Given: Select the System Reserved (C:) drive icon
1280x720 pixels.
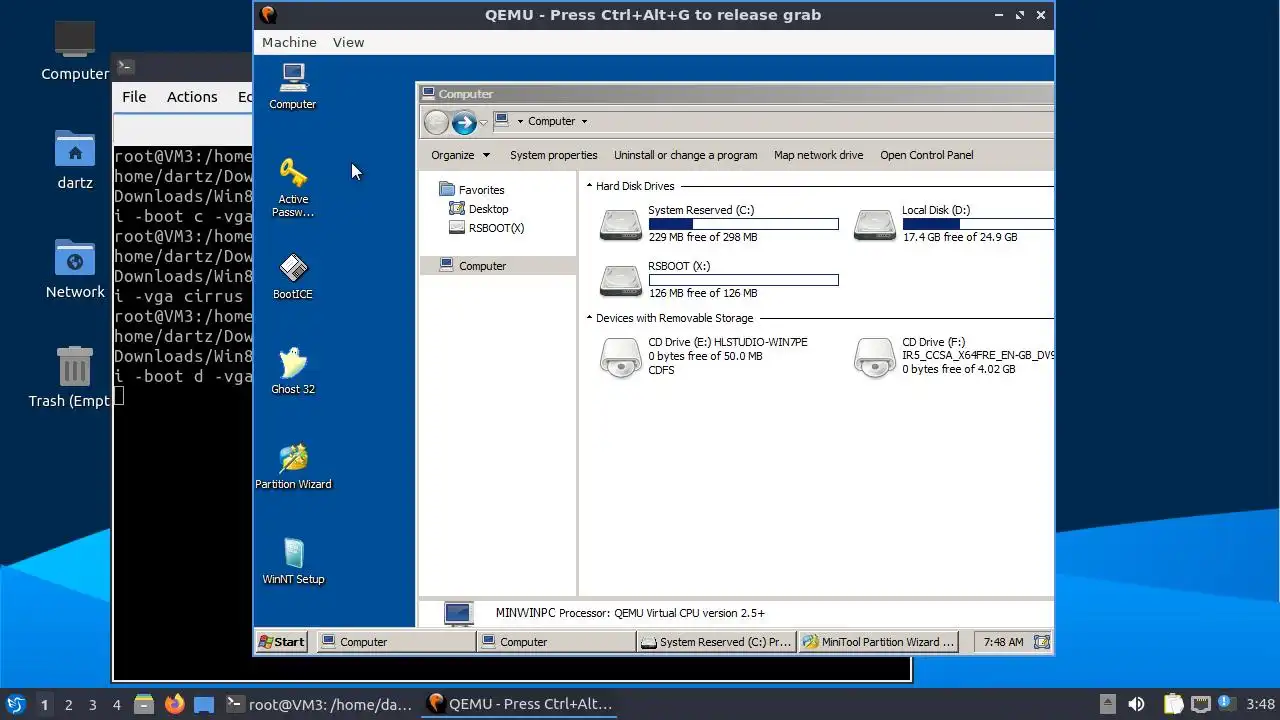Looking at the screenshot, I should [x=620, y=224].
